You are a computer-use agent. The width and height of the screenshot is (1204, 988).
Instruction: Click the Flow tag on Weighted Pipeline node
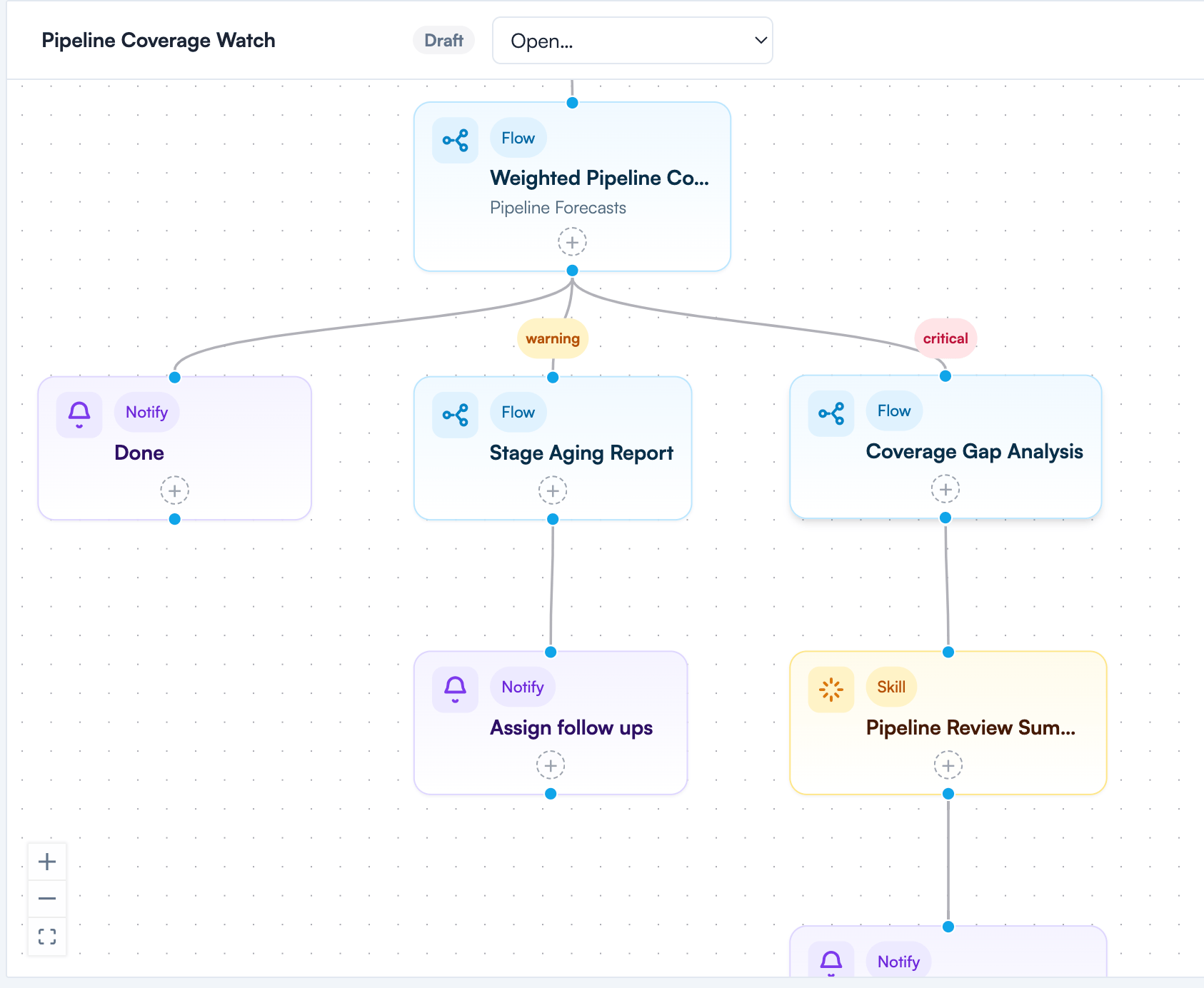(518, 138)
